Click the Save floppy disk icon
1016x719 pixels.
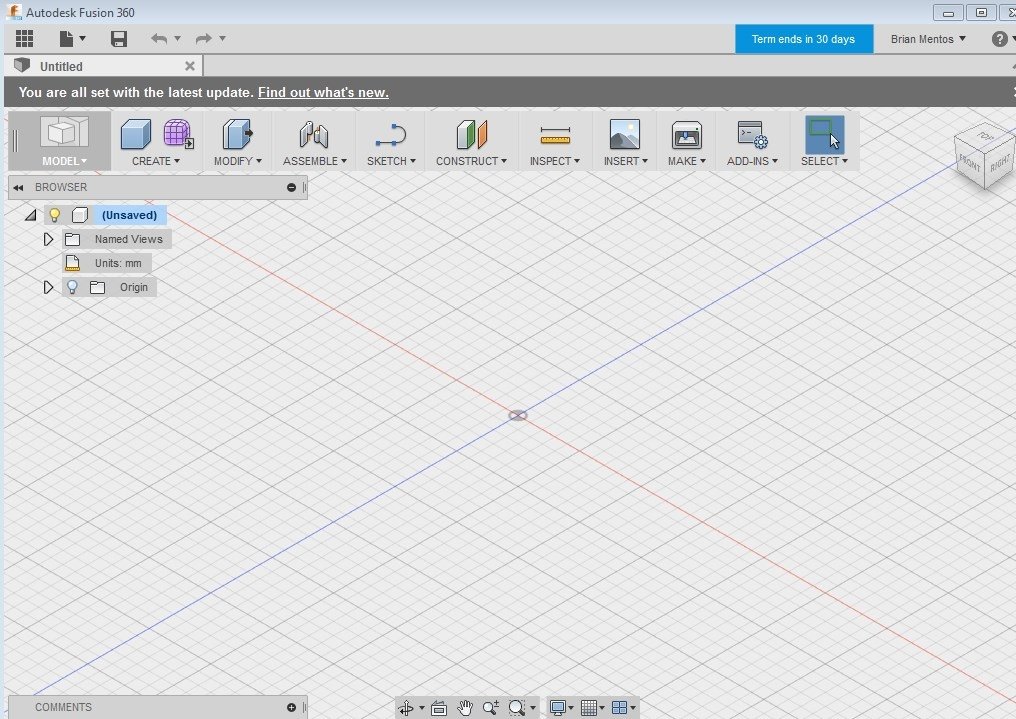(119, 39)
